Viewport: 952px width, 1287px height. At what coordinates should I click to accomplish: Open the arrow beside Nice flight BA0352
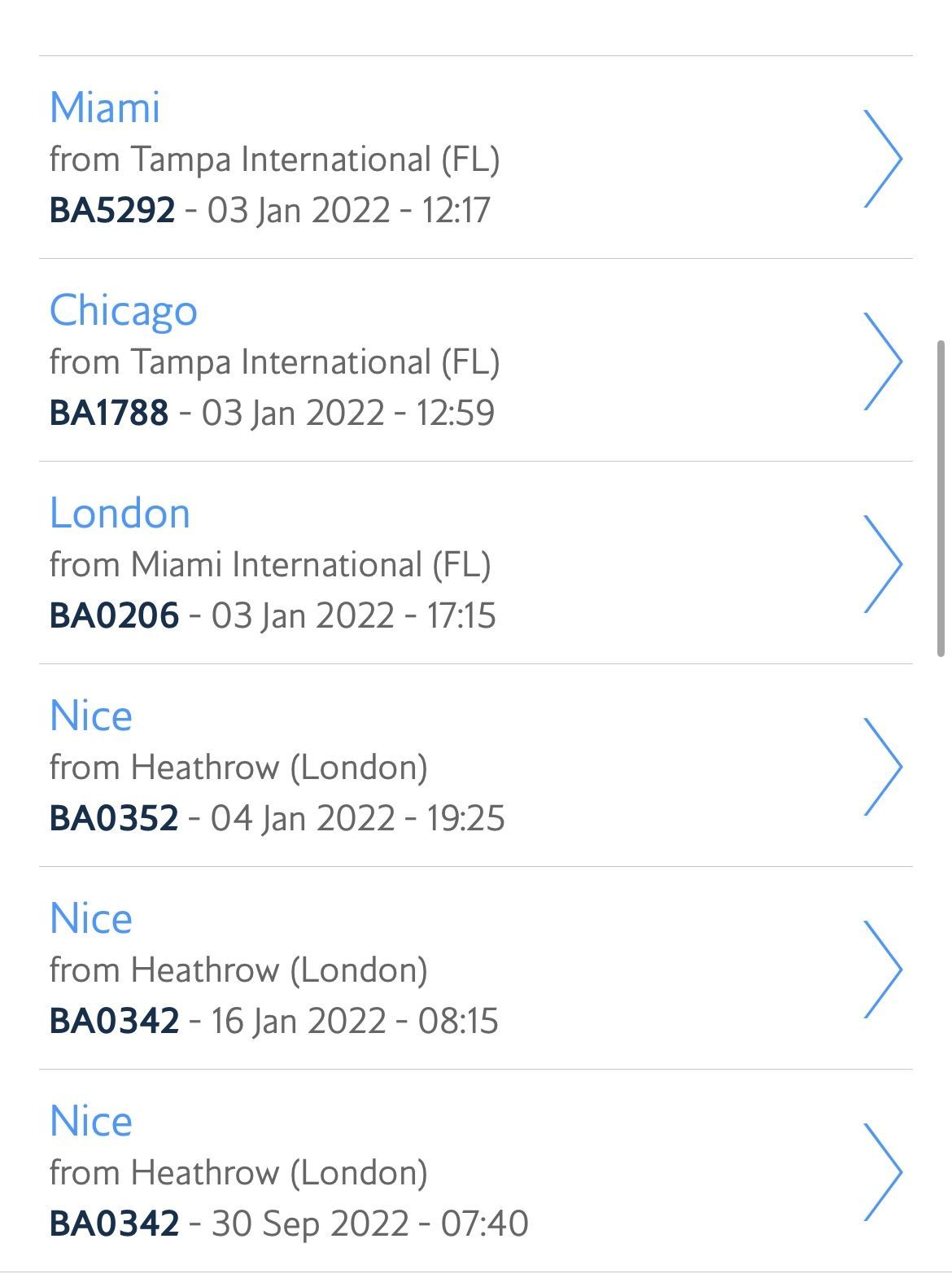pyautogui.click(x=883, y=766)
